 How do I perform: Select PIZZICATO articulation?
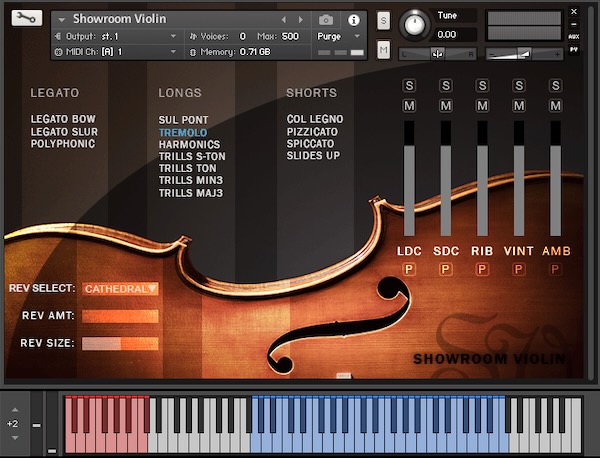312,132
